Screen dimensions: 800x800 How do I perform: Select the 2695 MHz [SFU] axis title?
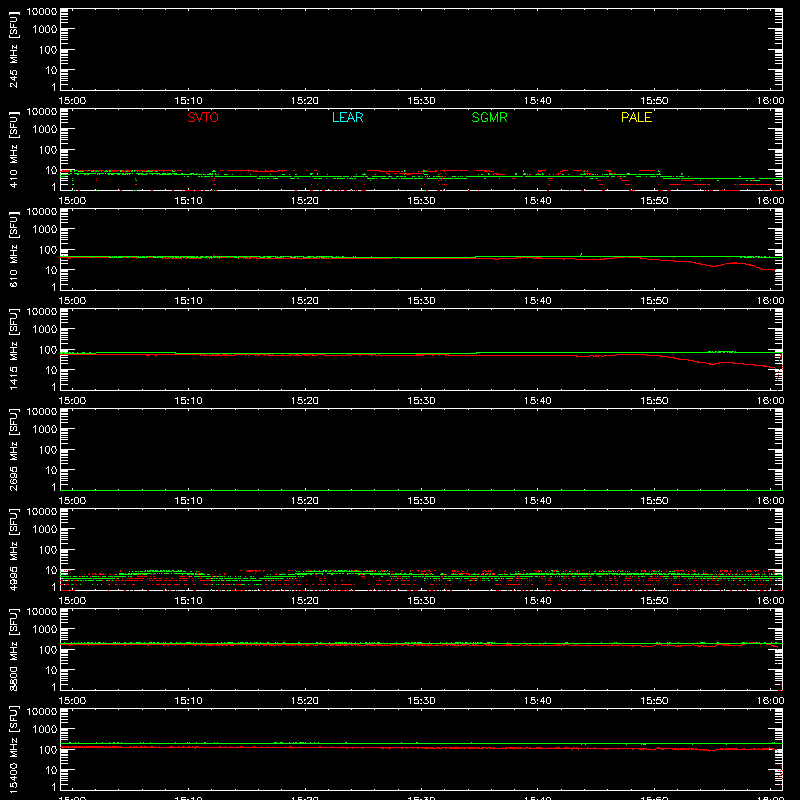(13, 450)
